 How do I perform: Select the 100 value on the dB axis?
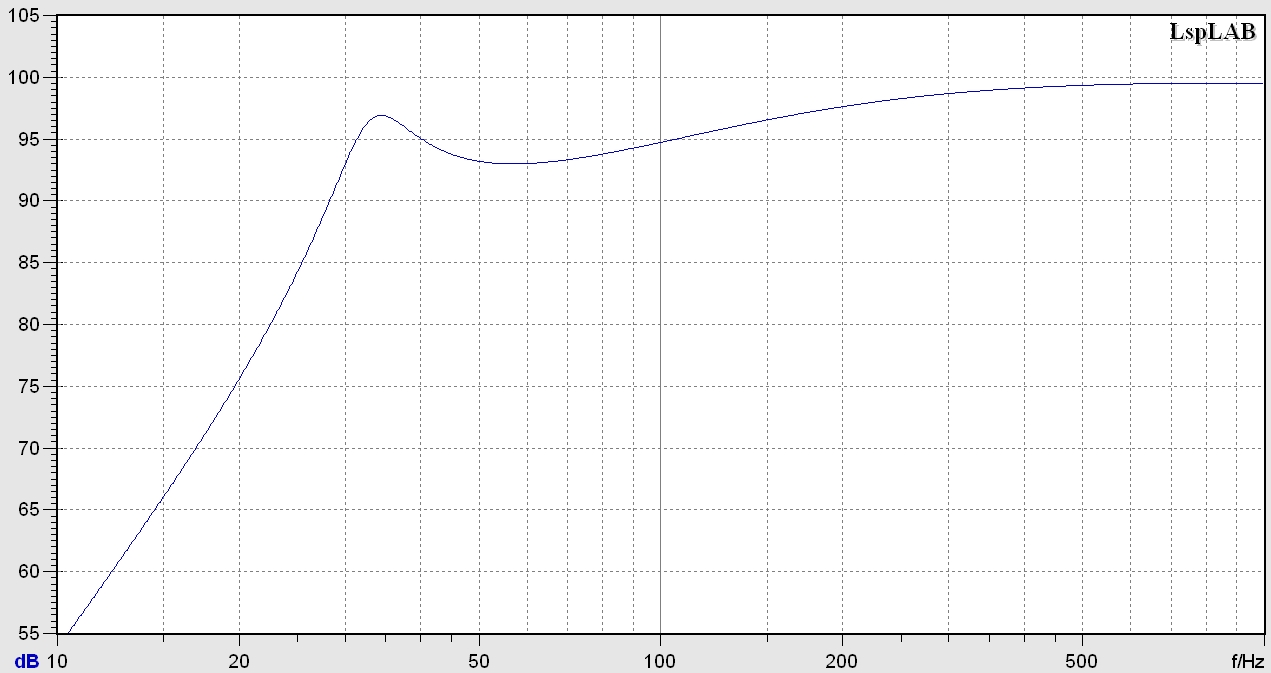click(x=25, y=77)
